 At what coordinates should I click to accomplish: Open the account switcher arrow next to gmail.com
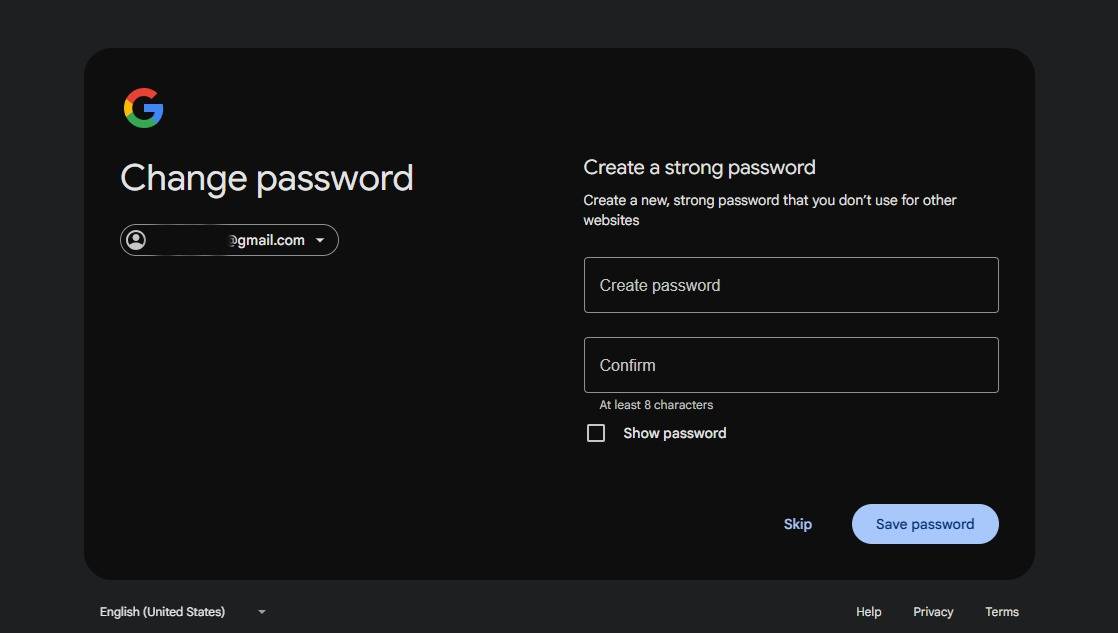coord(320,240)
